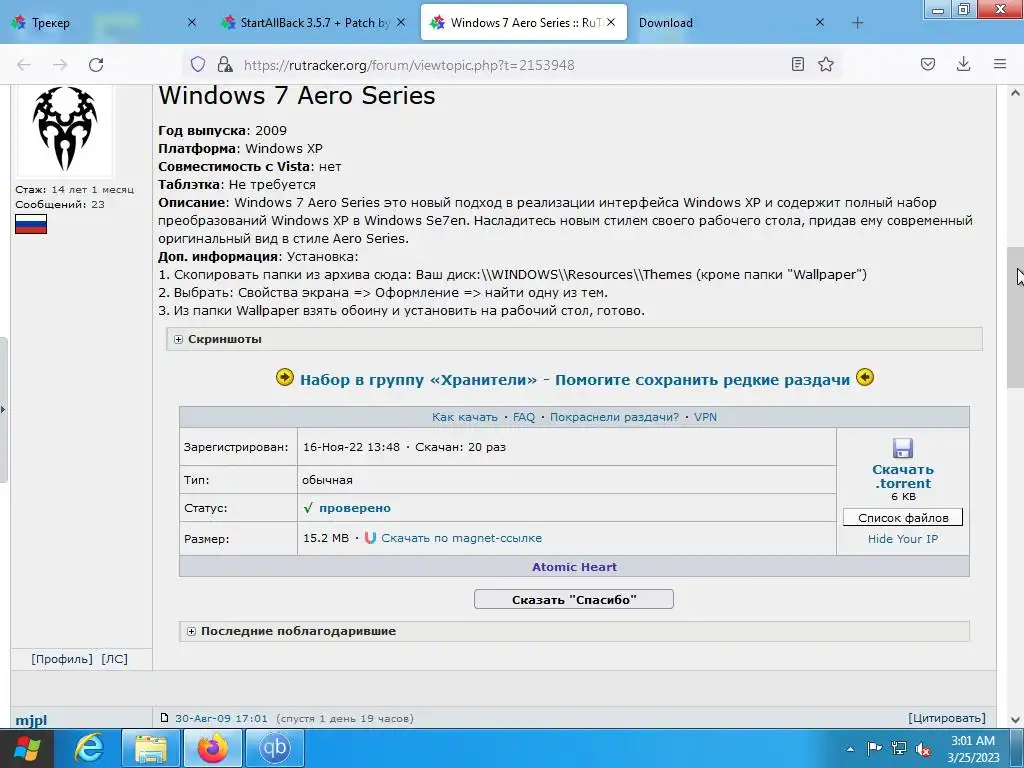This screenshot has height=768, width=1024.
Task: Open the [Профиль] link
Action: pyautogui.click(x=62, y=659)
